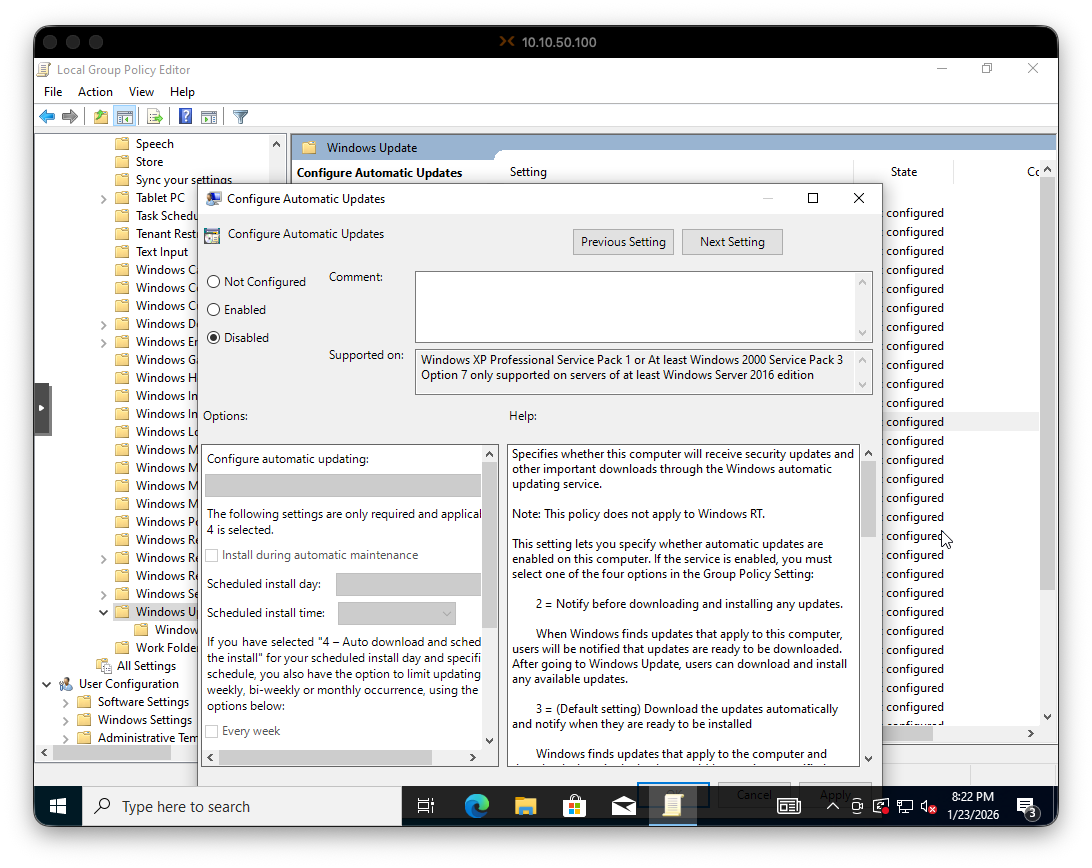Expand the Tablet PC tree folder
Screen dimensions: 1092x868
tap(103, 198)
